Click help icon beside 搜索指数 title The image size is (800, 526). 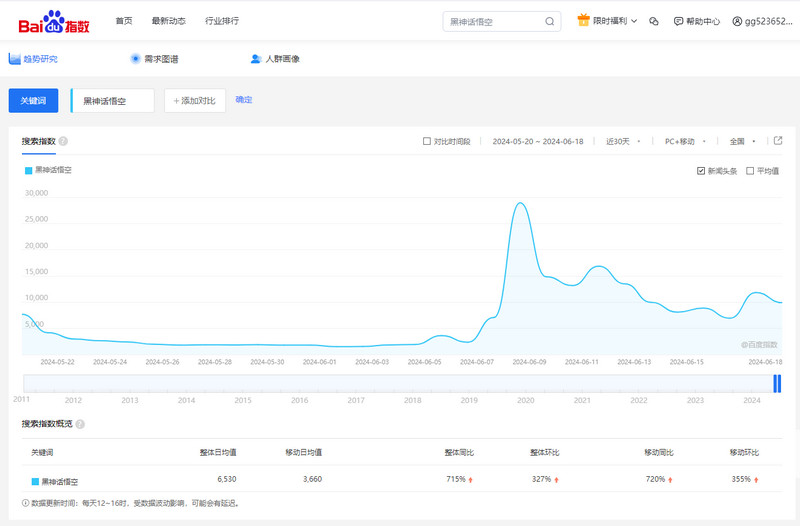[x=63, y=141]
